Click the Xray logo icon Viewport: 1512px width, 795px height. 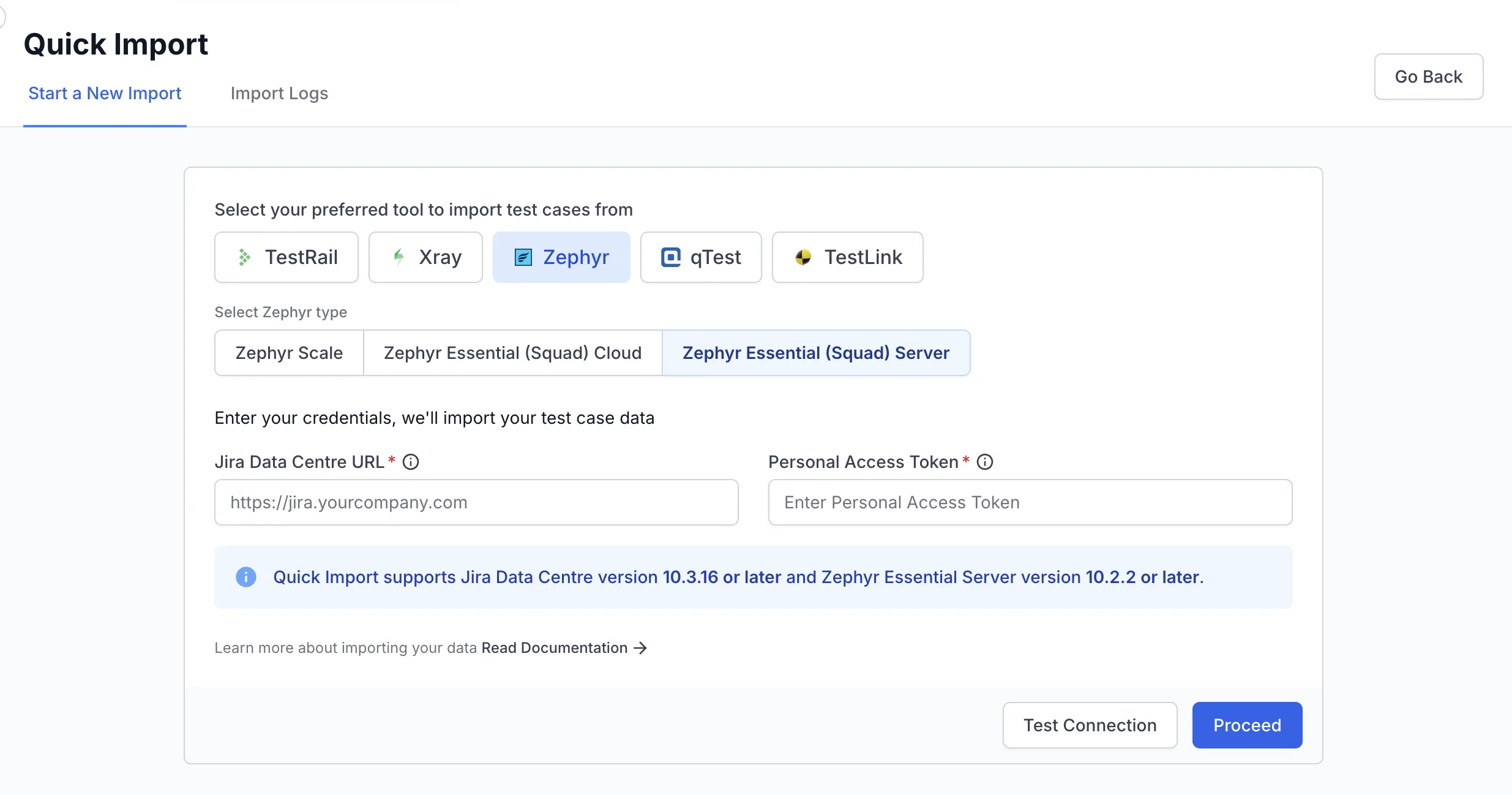(399, 257)
